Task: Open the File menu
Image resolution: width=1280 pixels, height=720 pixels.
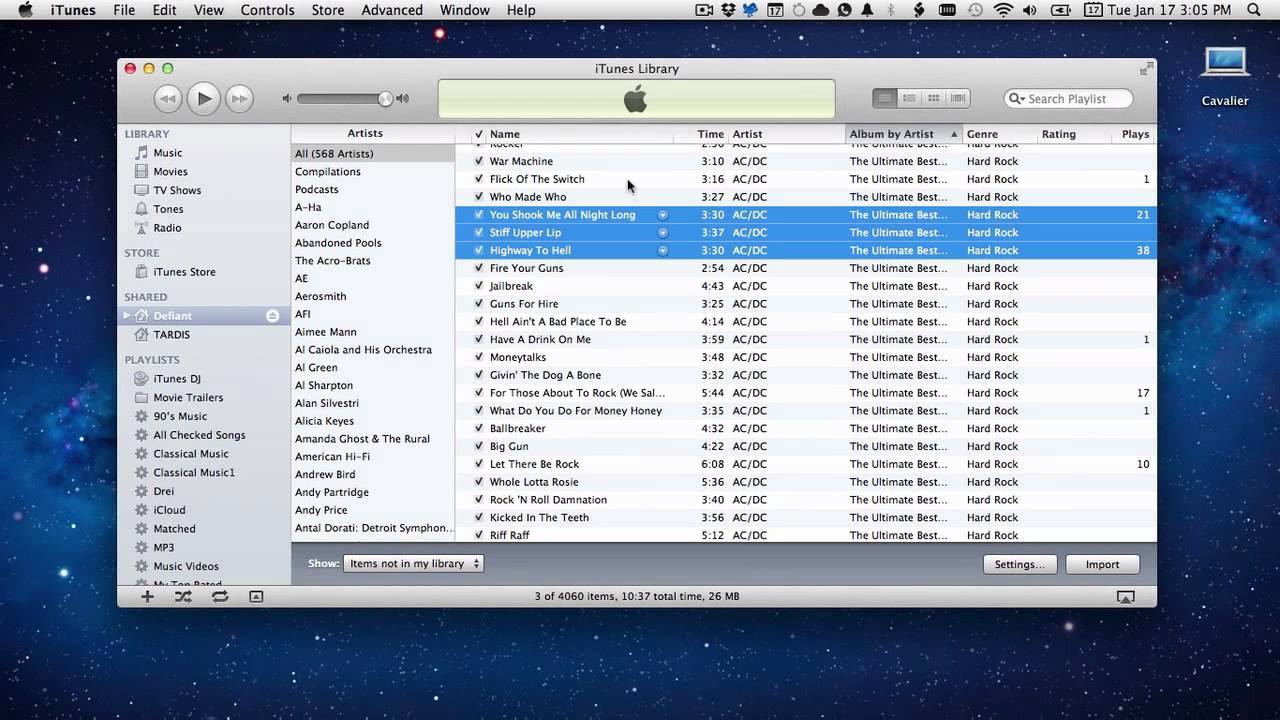Action: point(124,10)
